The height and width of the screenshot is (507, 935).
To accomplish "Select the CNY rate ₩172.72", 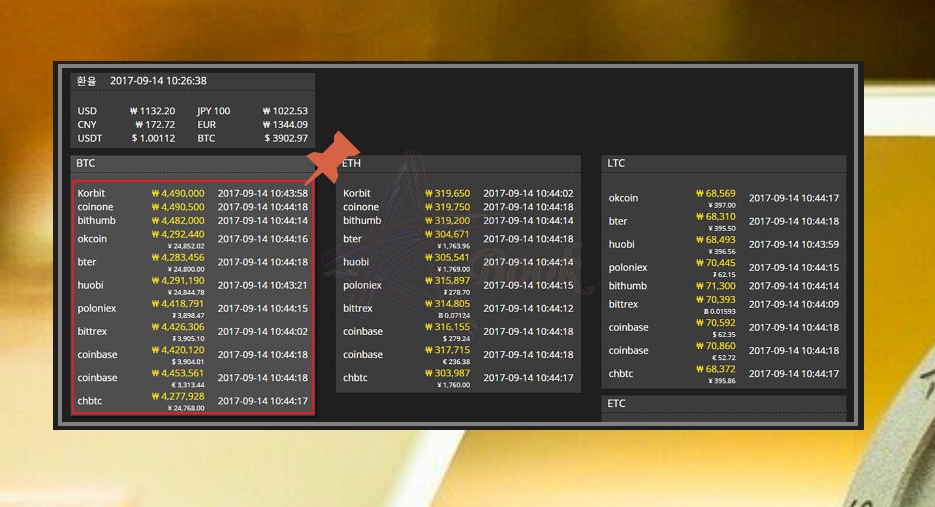I will point(155,125).
